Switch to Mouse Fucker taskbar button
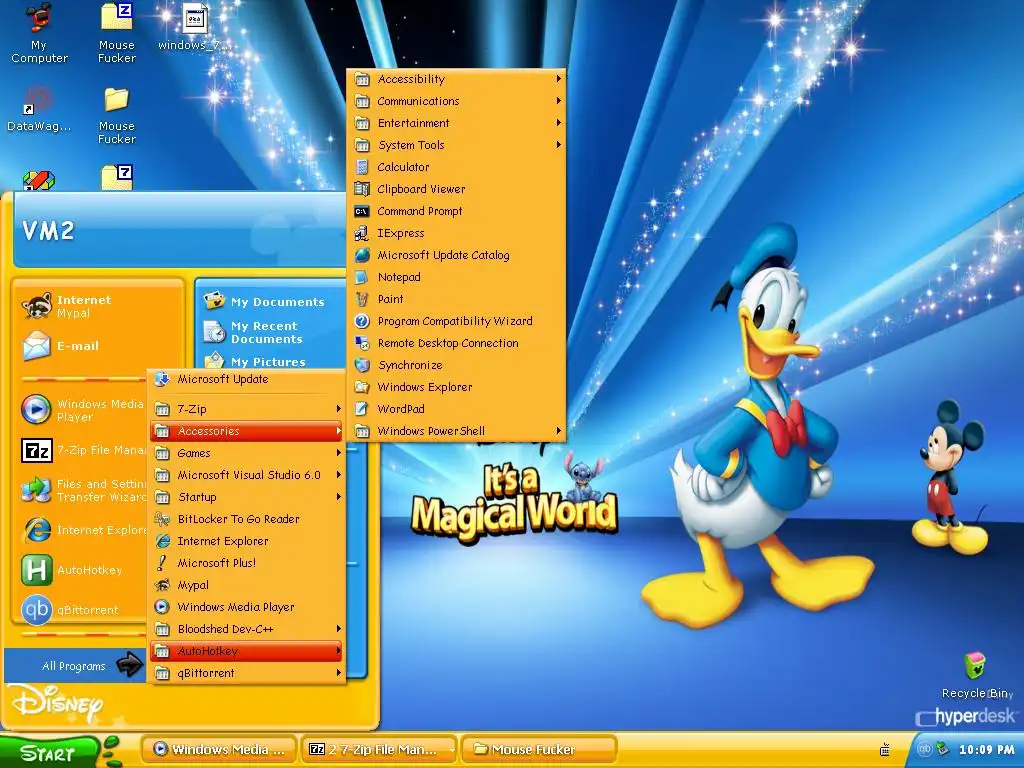 click(x=539, y=750)
